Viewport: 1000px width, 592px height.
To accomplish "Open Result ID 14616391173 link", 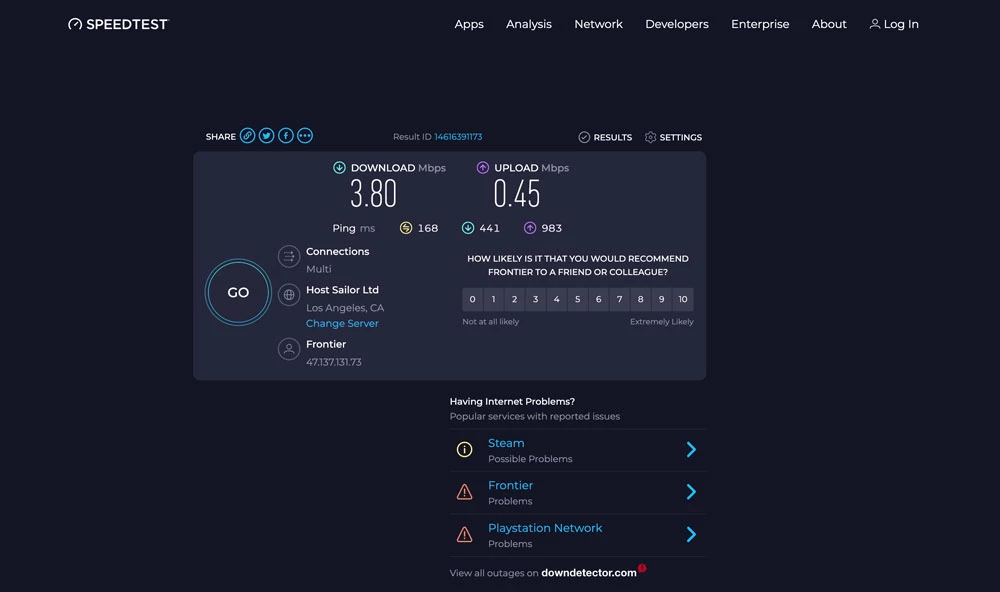I will point(458,137).
